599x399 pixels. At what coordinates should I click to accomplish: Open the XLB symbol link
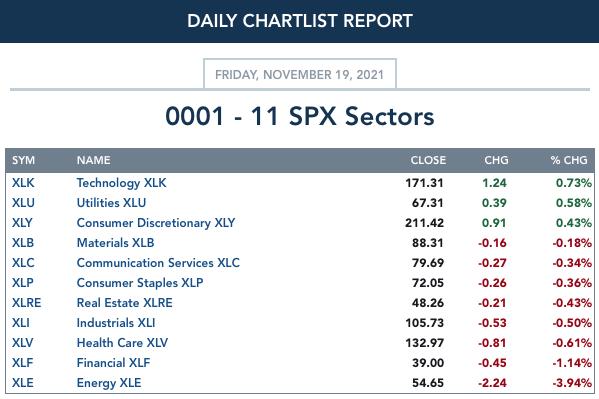pos(23,243)
